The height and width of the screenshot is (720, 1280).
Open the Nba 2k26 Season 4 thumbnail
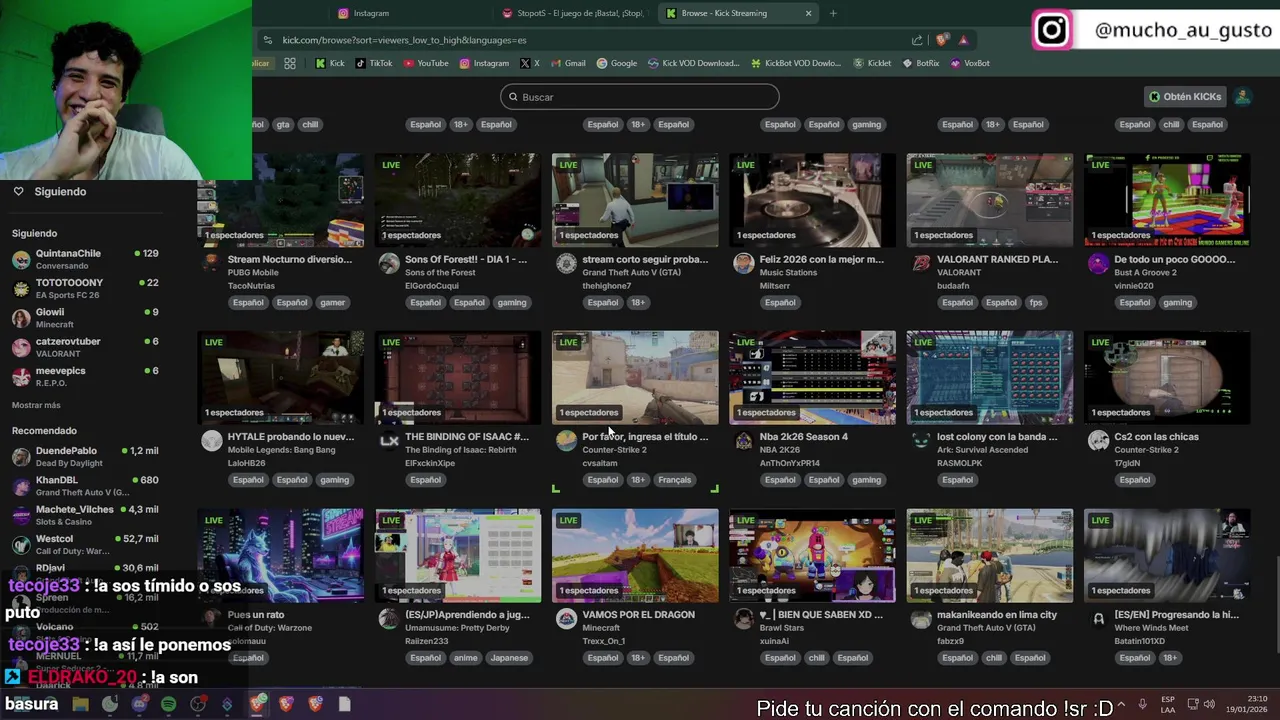pos(813,378)
